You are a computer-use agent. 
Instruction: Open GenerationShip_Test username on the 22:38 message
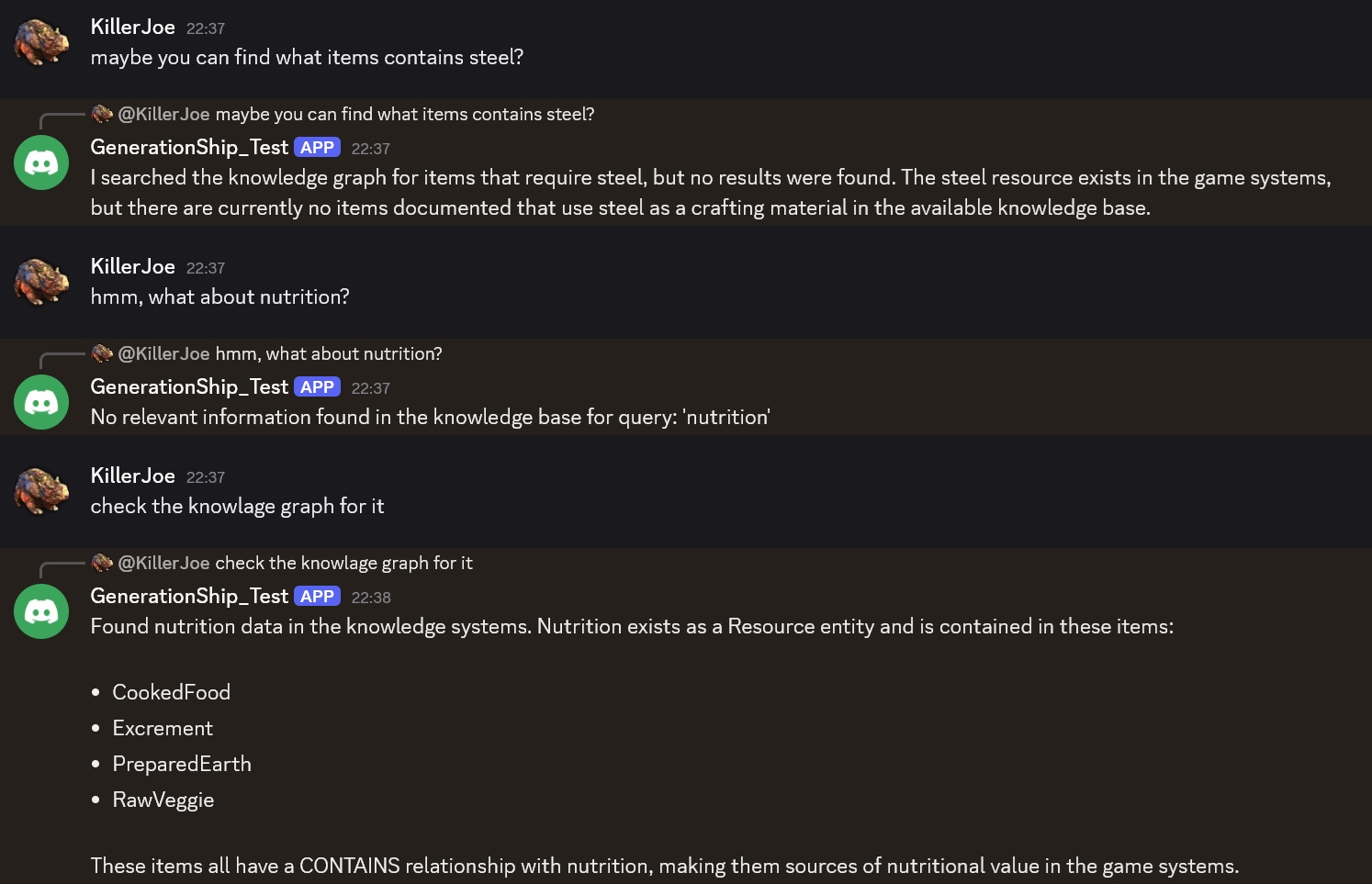pos(189,597)
